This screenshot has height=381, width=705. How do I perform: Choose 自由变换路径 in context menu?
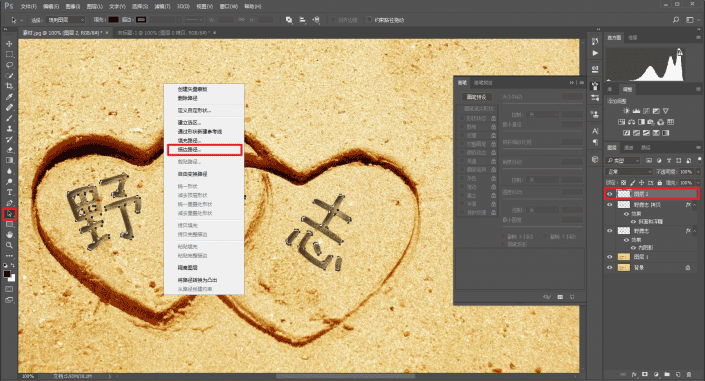click(192, 174)
